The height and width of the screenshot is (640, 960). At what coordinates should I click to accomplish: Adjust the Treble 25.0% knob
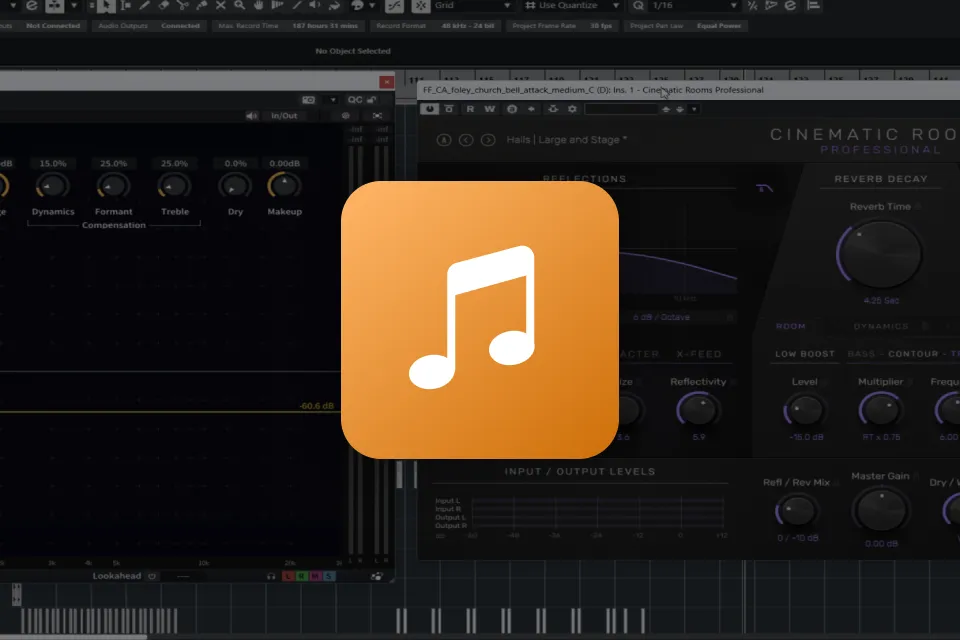tap(174, 186)
